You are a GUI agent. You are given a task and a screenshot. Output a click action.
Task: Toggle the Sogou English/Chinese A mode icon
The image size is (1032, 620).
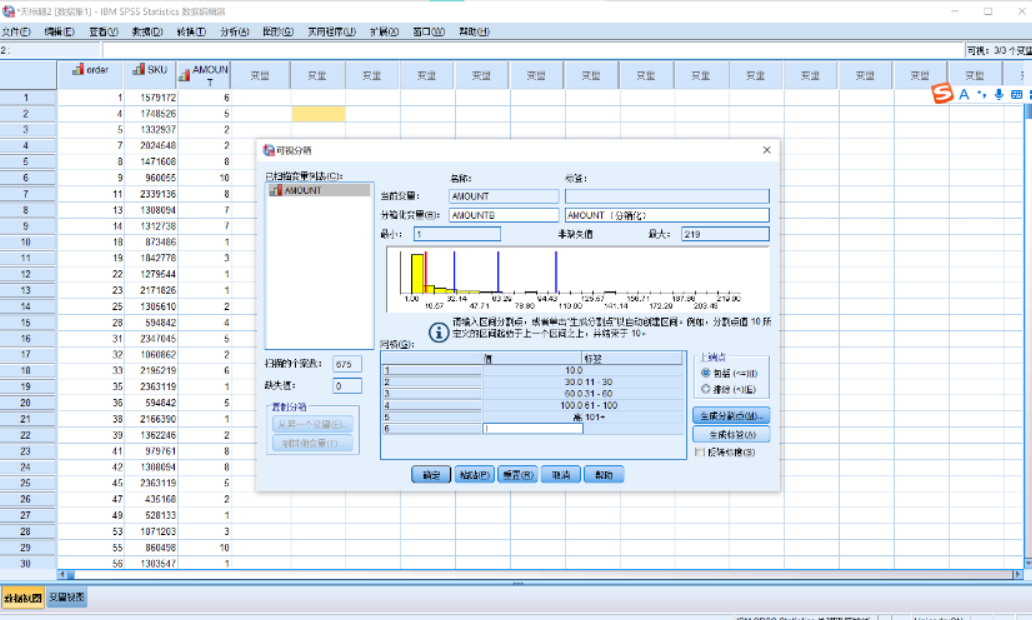pyautogui.click(x=964, y=95)
